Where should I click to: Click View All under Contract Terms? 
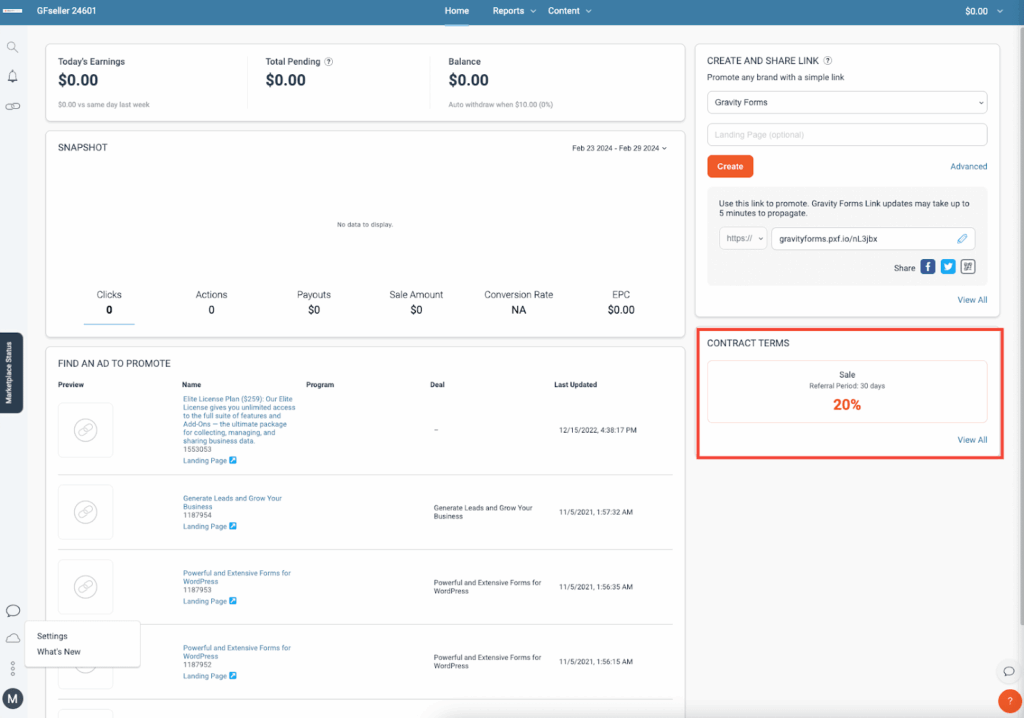click(x=972, y=440)
